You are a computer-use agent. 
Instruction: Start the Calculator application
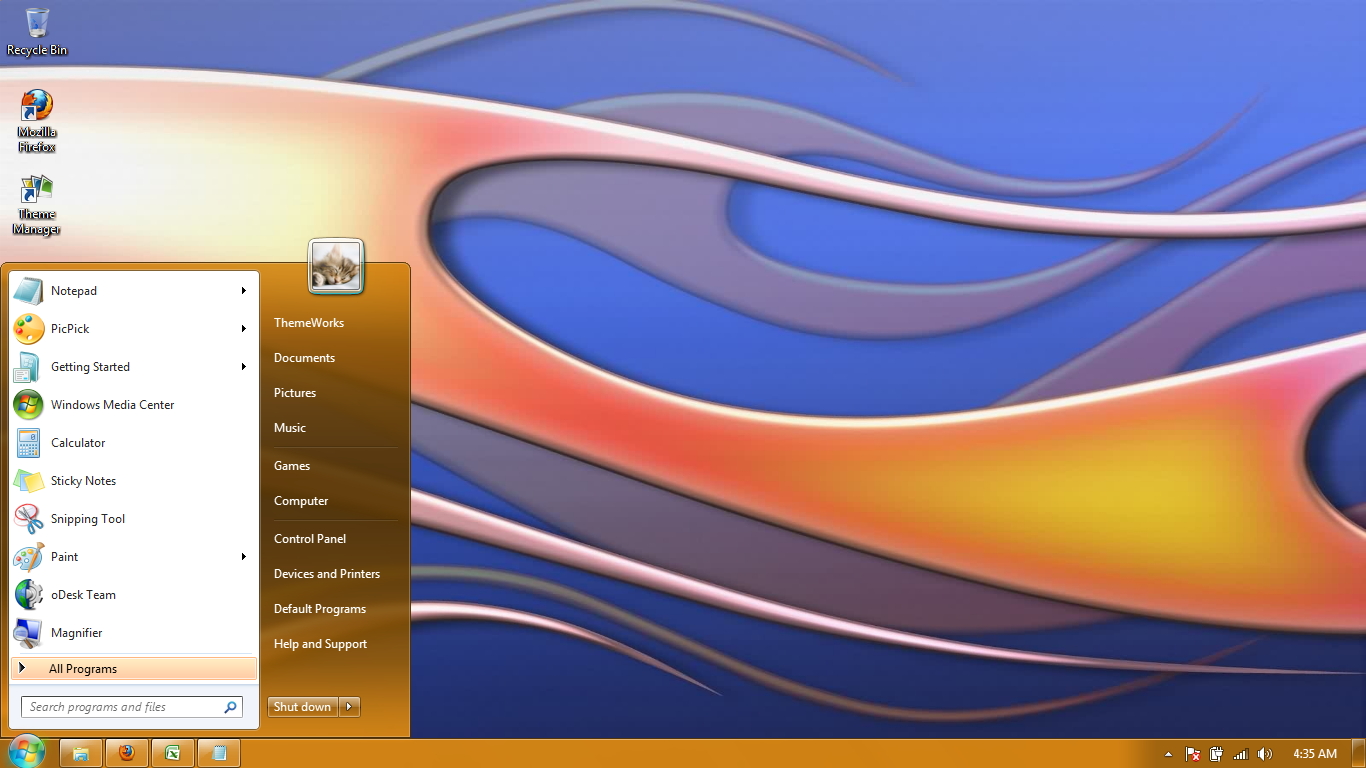point(78,443)
